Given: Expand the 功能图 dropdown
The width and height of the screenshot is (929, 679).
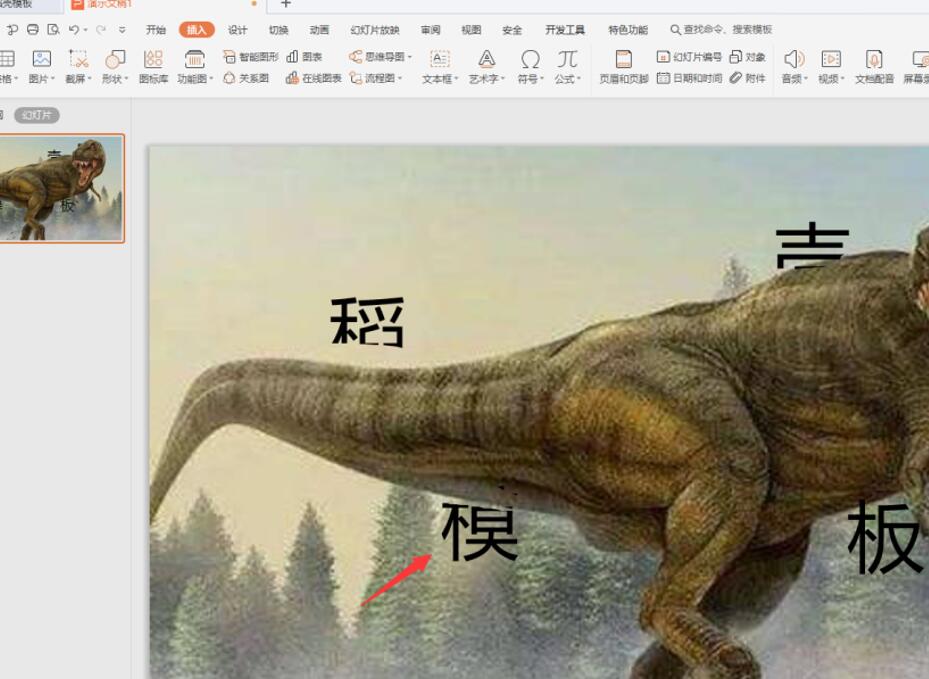Looking at the screenshot, I should 212,79.
